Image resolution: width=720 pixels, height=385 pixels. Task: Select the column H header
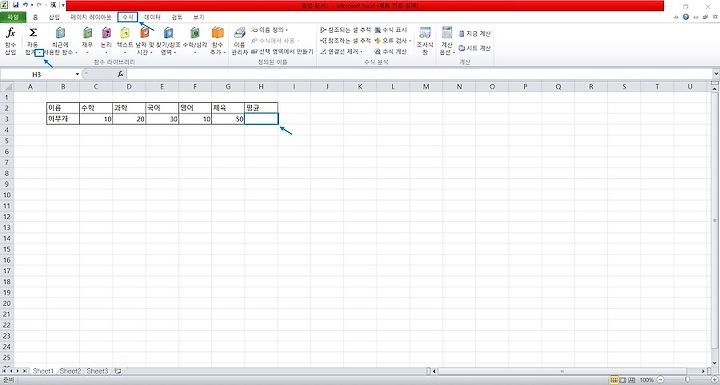click(261, 86)
